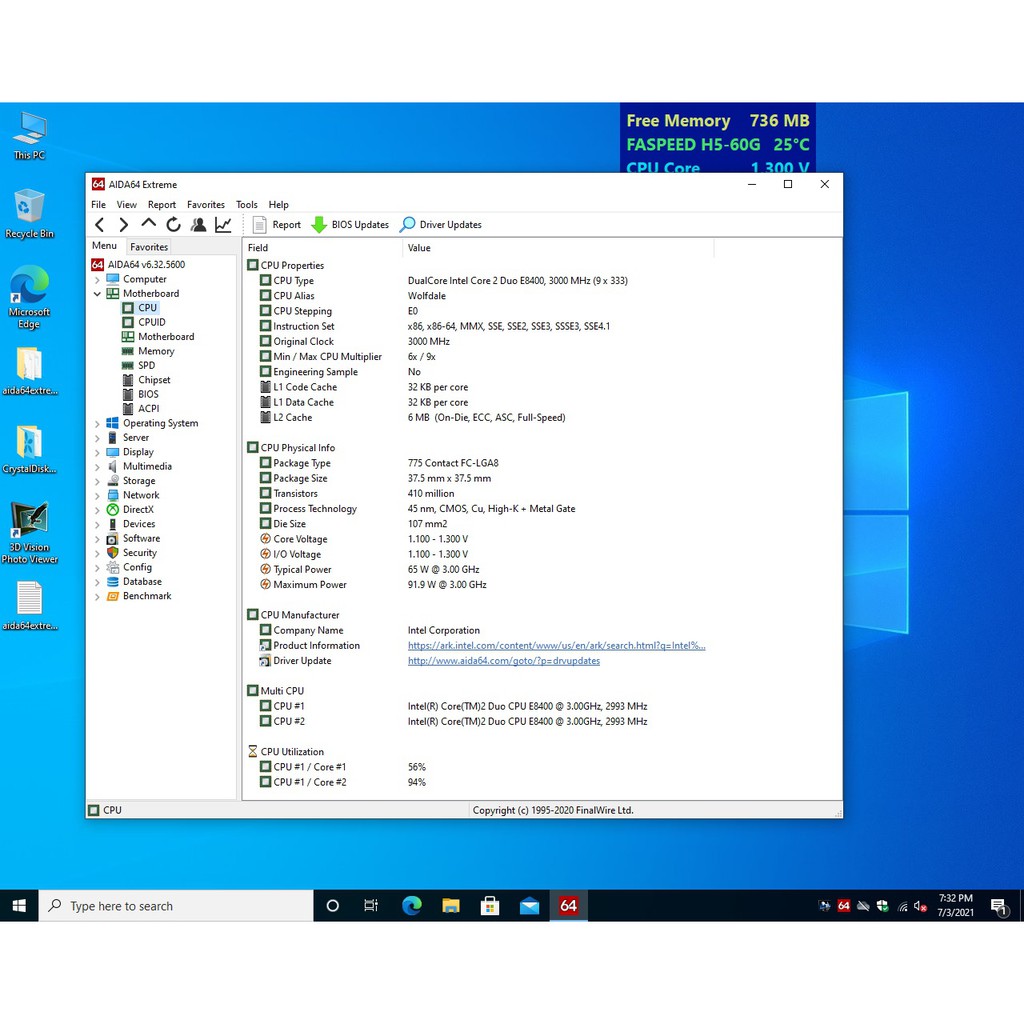The image size is (1024, 1024).
Task: Select CPUID in the Motherboard tree
Action: (x=144, y=322)
